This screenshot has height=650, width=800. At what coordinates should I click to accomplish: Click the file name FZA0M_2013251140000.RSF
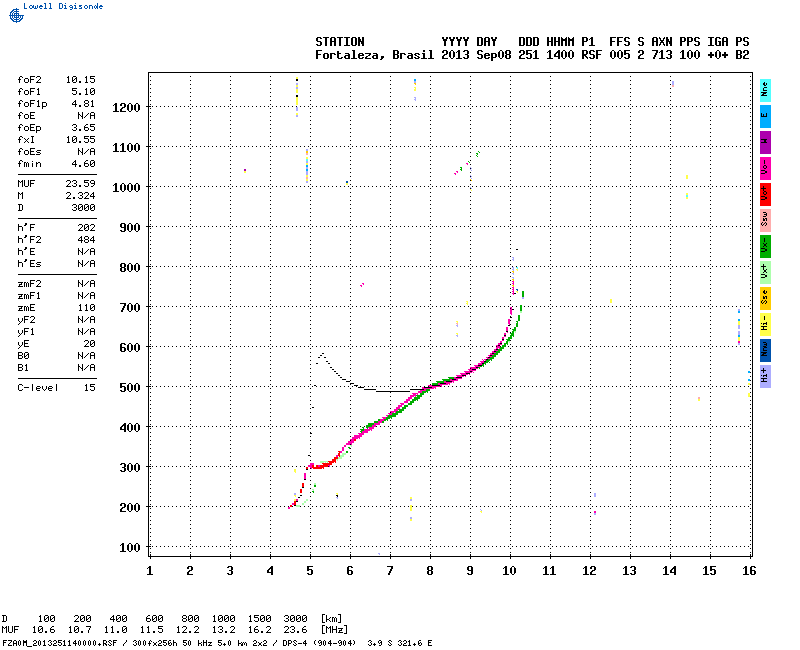[60, 643]
